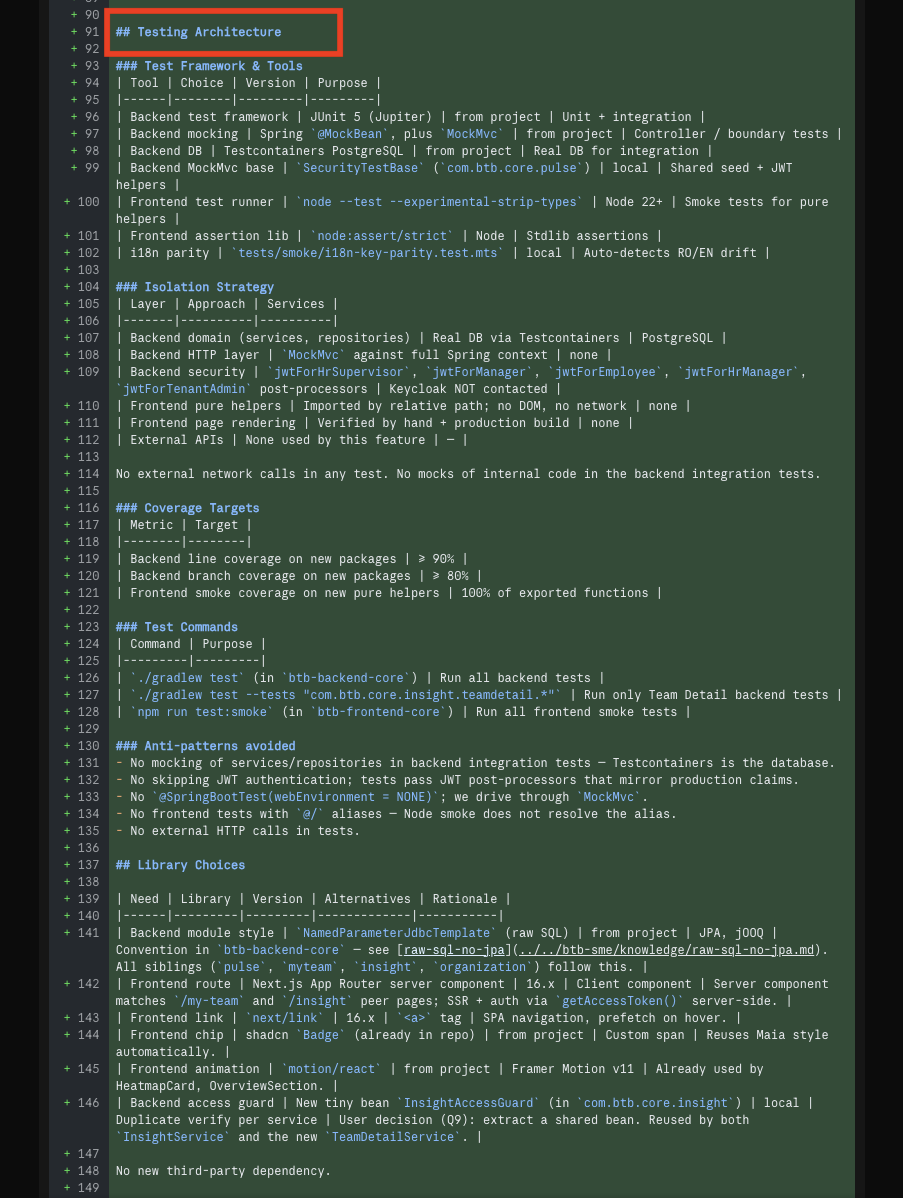Click the "## Library Choices" heading
This screenshot has height=1198, width=903.
click(180, 865)
